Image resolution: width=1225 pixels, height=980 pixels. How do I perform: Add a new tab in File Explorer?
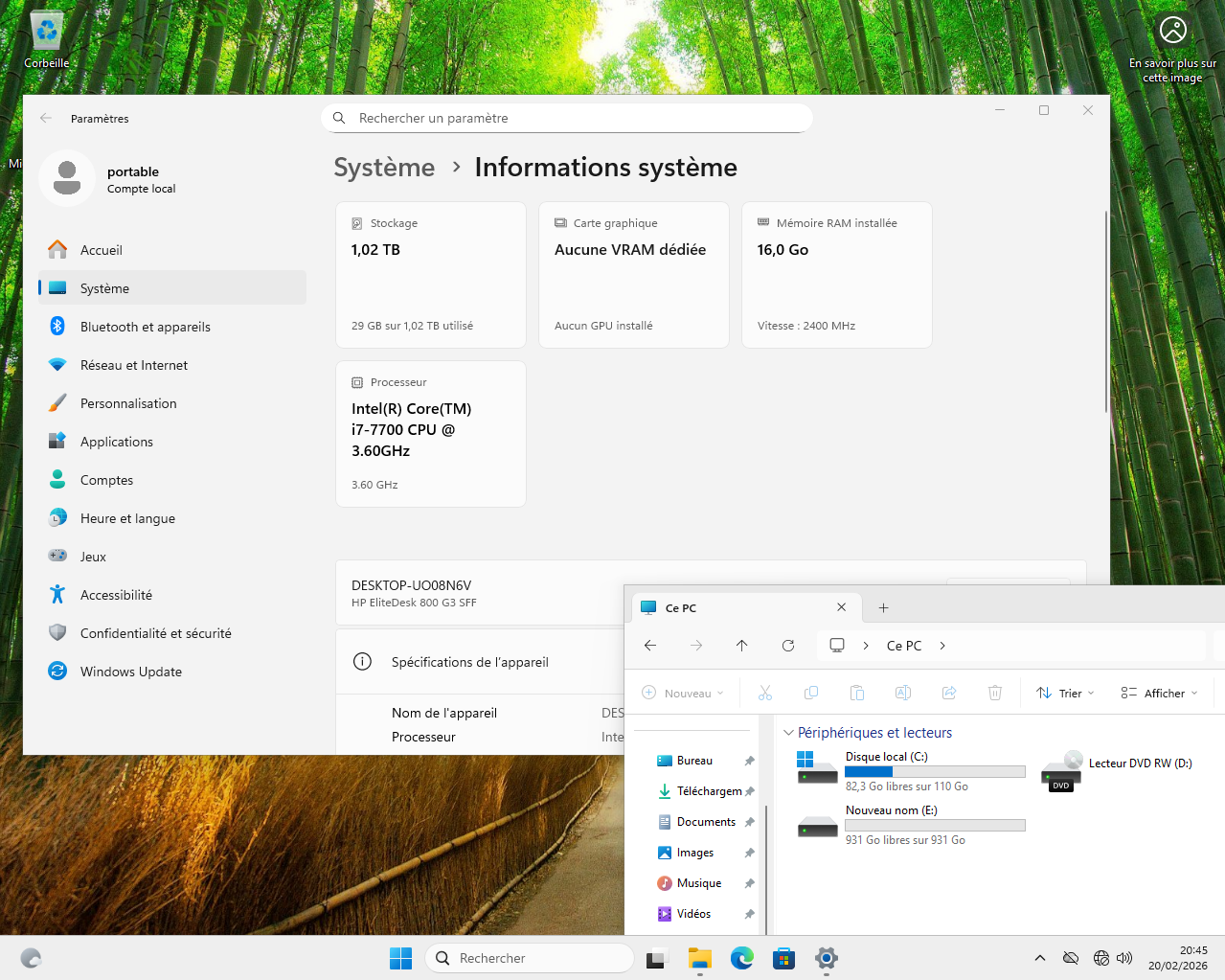pyautogui.click(x=883, y=607)
